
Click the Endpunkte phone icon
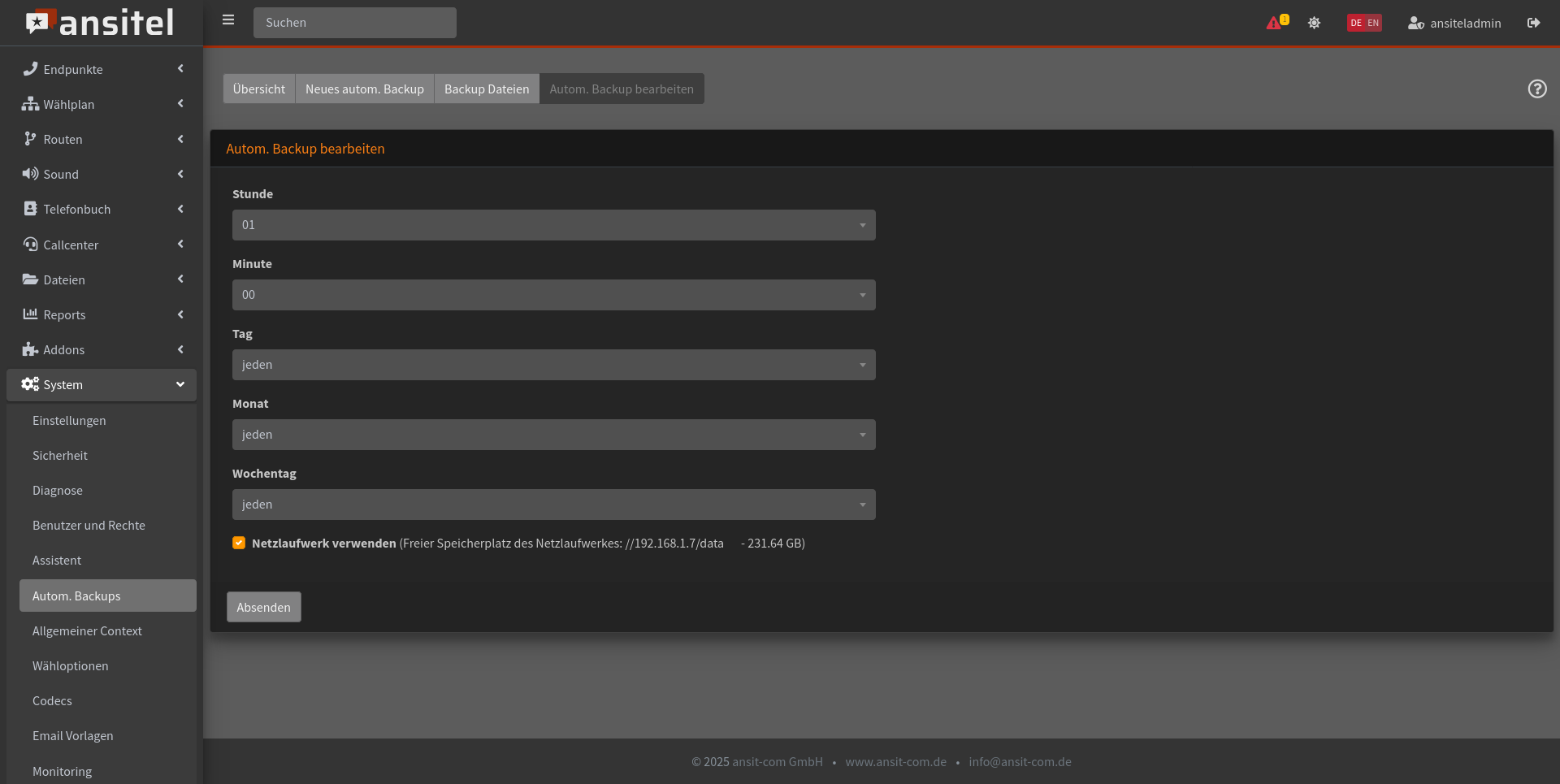[x=30, y=69]
